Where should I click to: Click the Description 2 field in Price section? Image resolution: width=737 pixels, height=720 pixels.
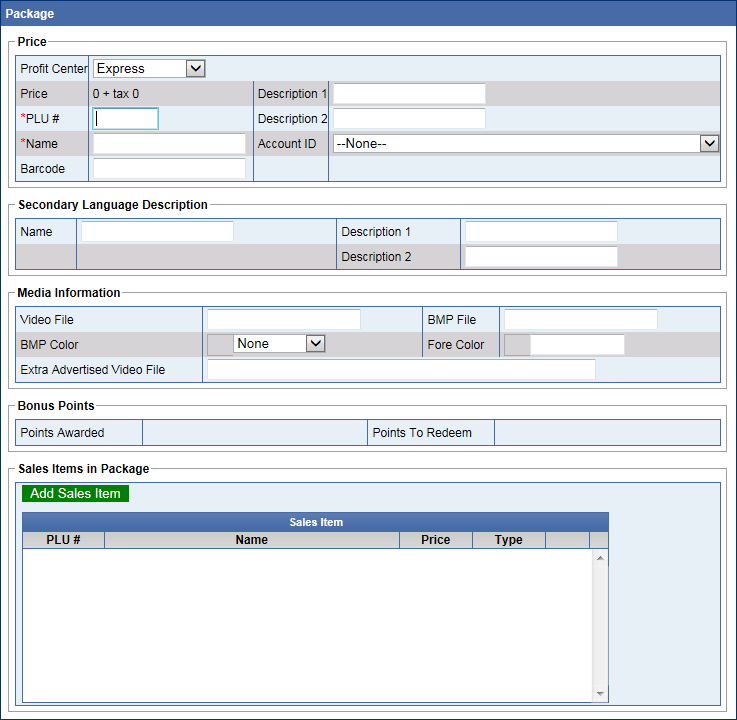coord(409,119)
